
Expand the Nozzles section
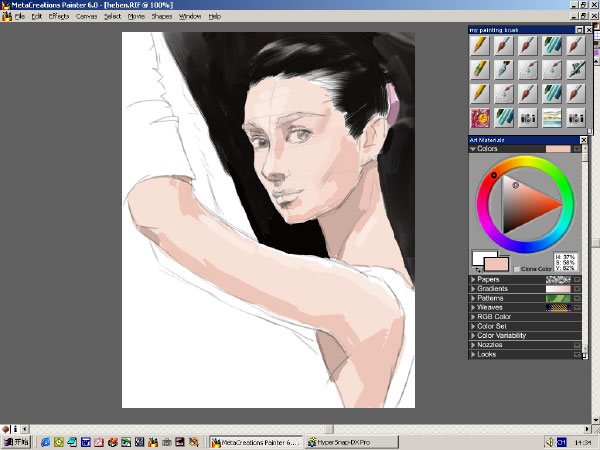(x=473, y=345)
